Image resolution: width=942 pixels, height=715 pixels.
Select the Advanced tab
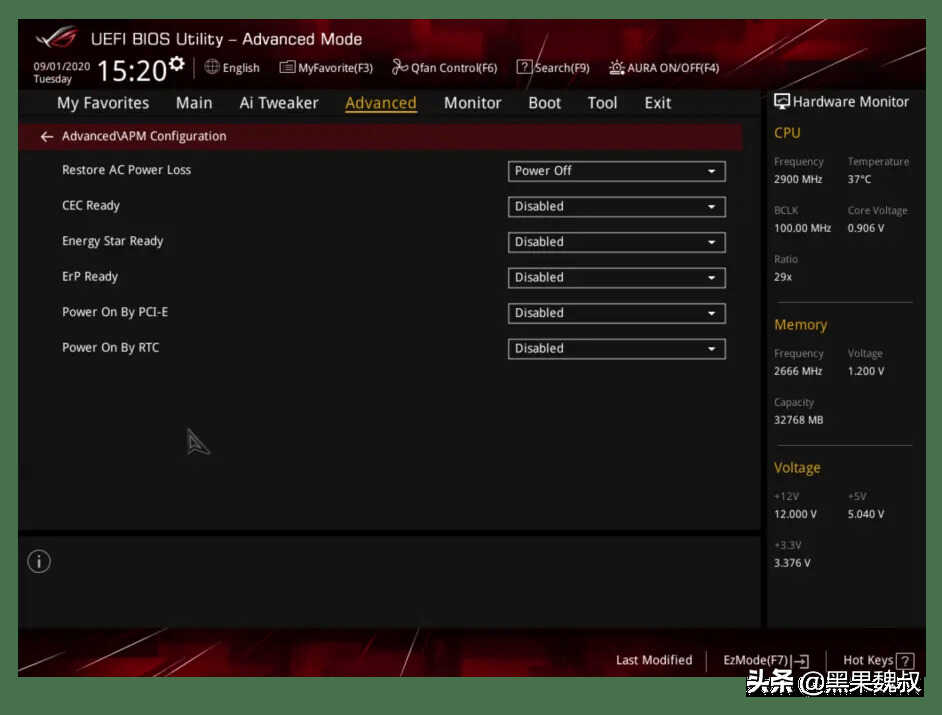pyautogui.click(x=381, y=103)
